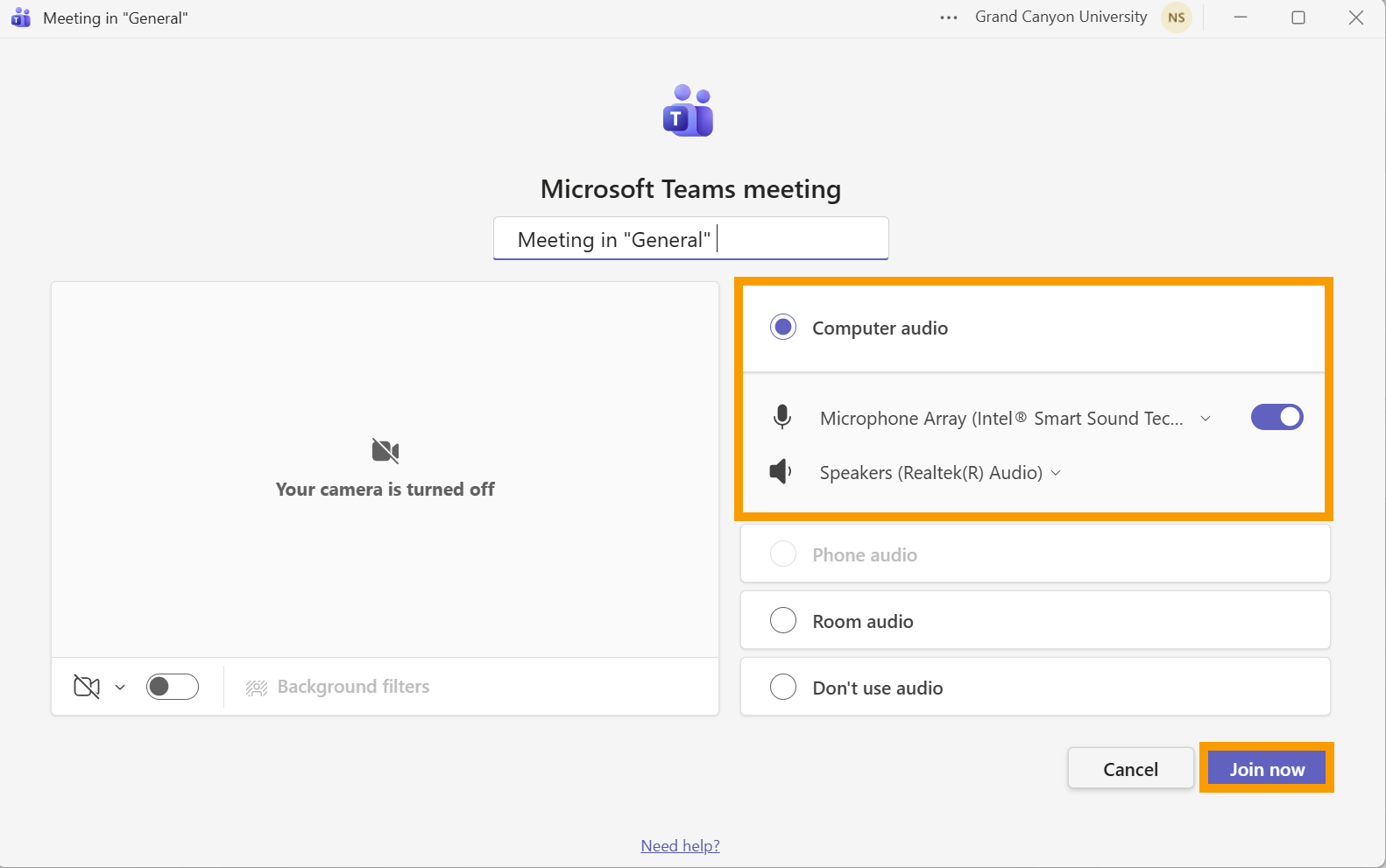The height and width of the screenshot is (868, 1386).
Task: Choose Don't use audio option
Action: point(783,688)
